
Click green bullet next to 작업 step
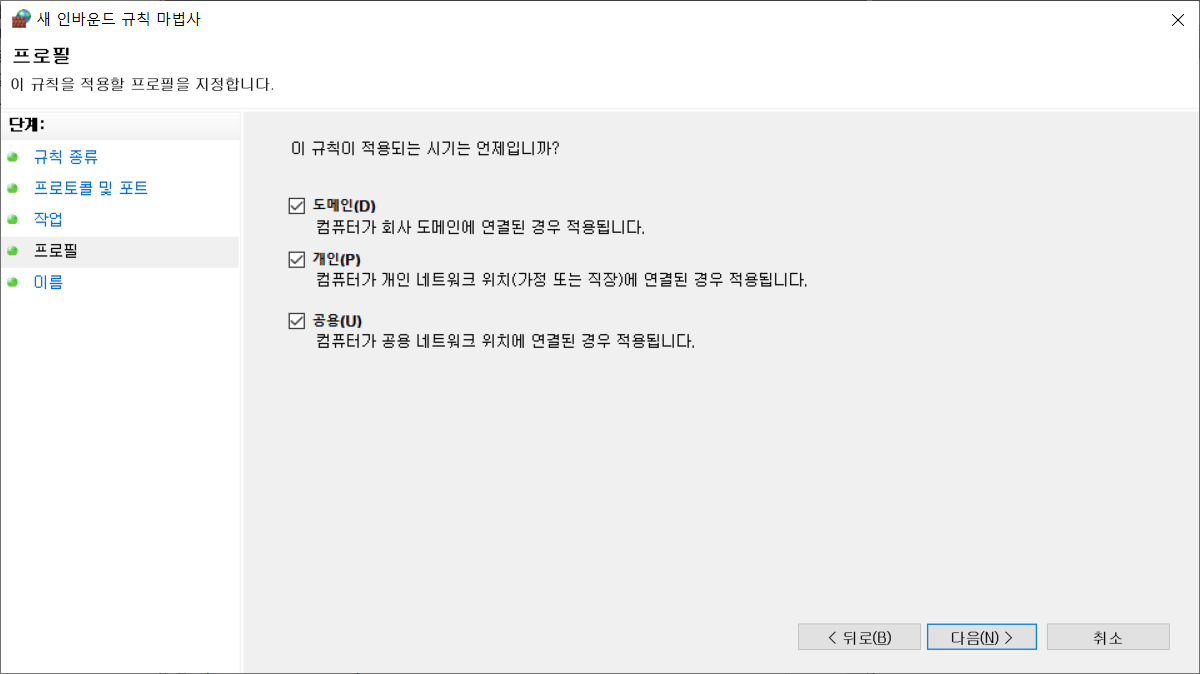pos(13,219)
